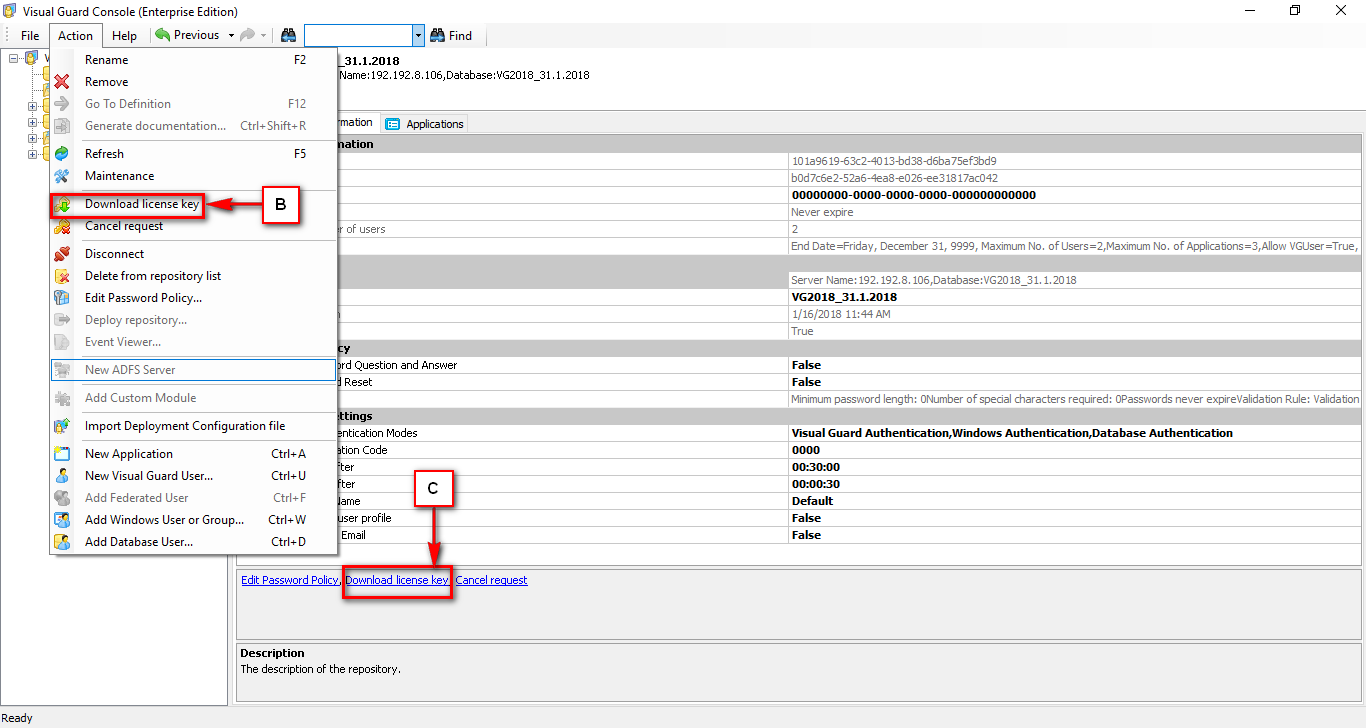Click the Add Database User key icon

62,541
